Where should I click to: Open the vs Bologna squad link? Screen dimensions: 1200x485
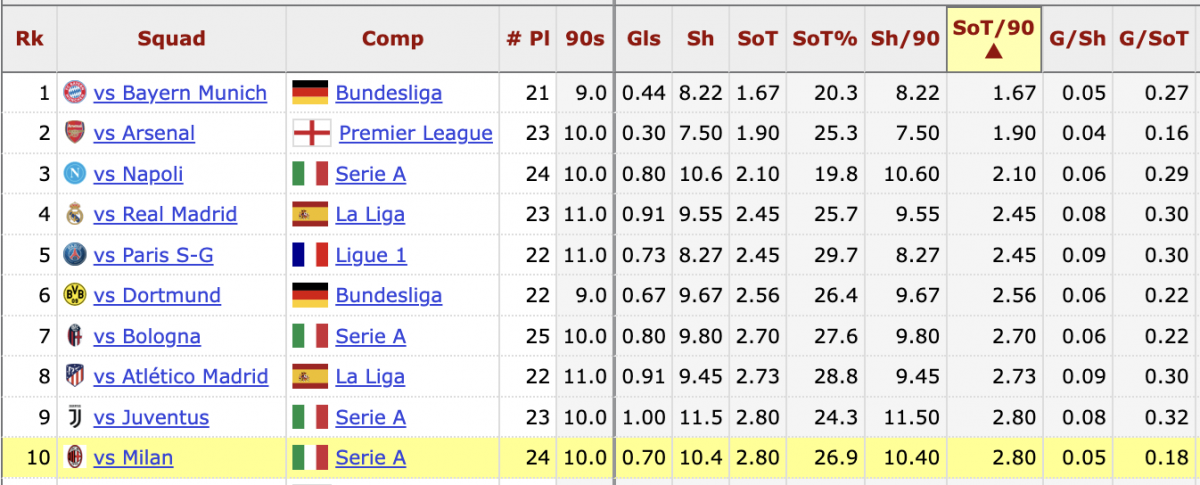(147, 336)
